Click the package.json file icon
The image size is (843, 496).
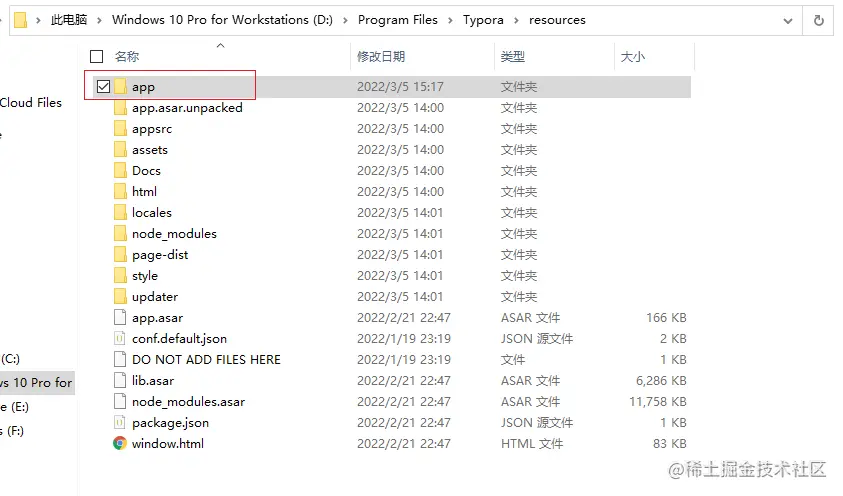point(120,422)
